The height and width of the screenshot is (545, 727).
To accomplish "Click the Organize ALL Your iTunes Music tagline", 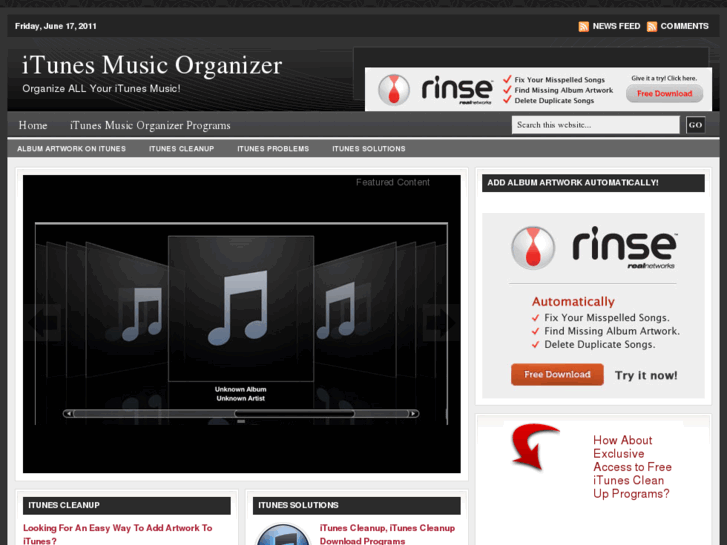I will [x=101, y=89].
